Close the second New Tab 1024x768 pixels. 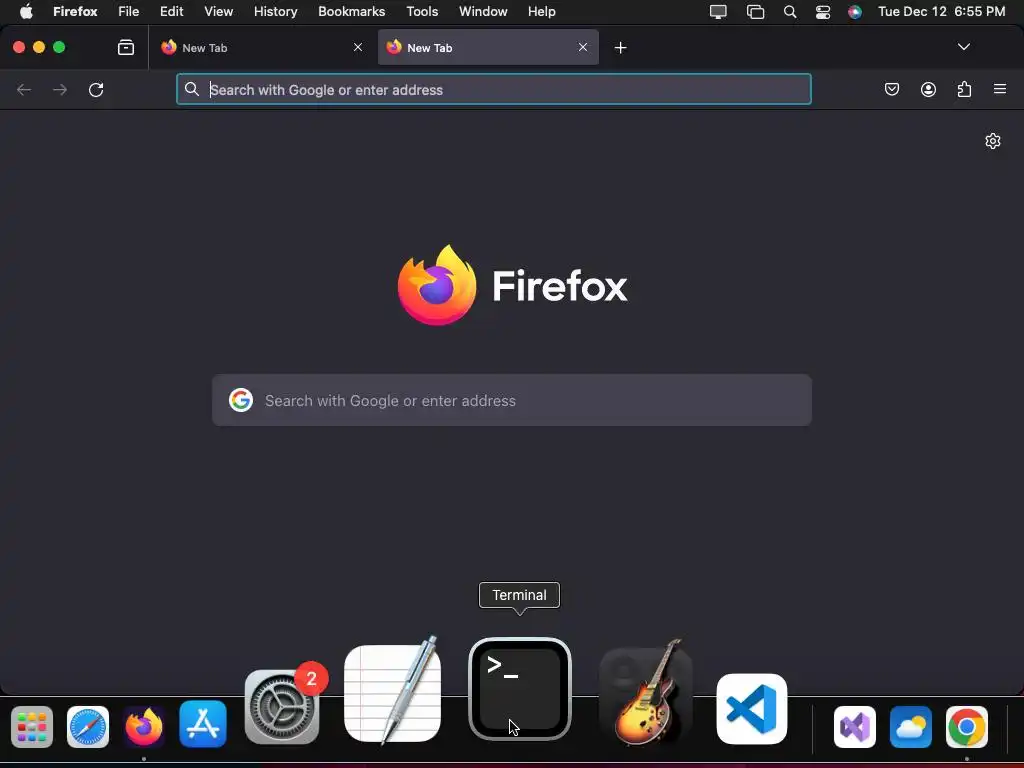pyautogui.click(x=583, y=47)
